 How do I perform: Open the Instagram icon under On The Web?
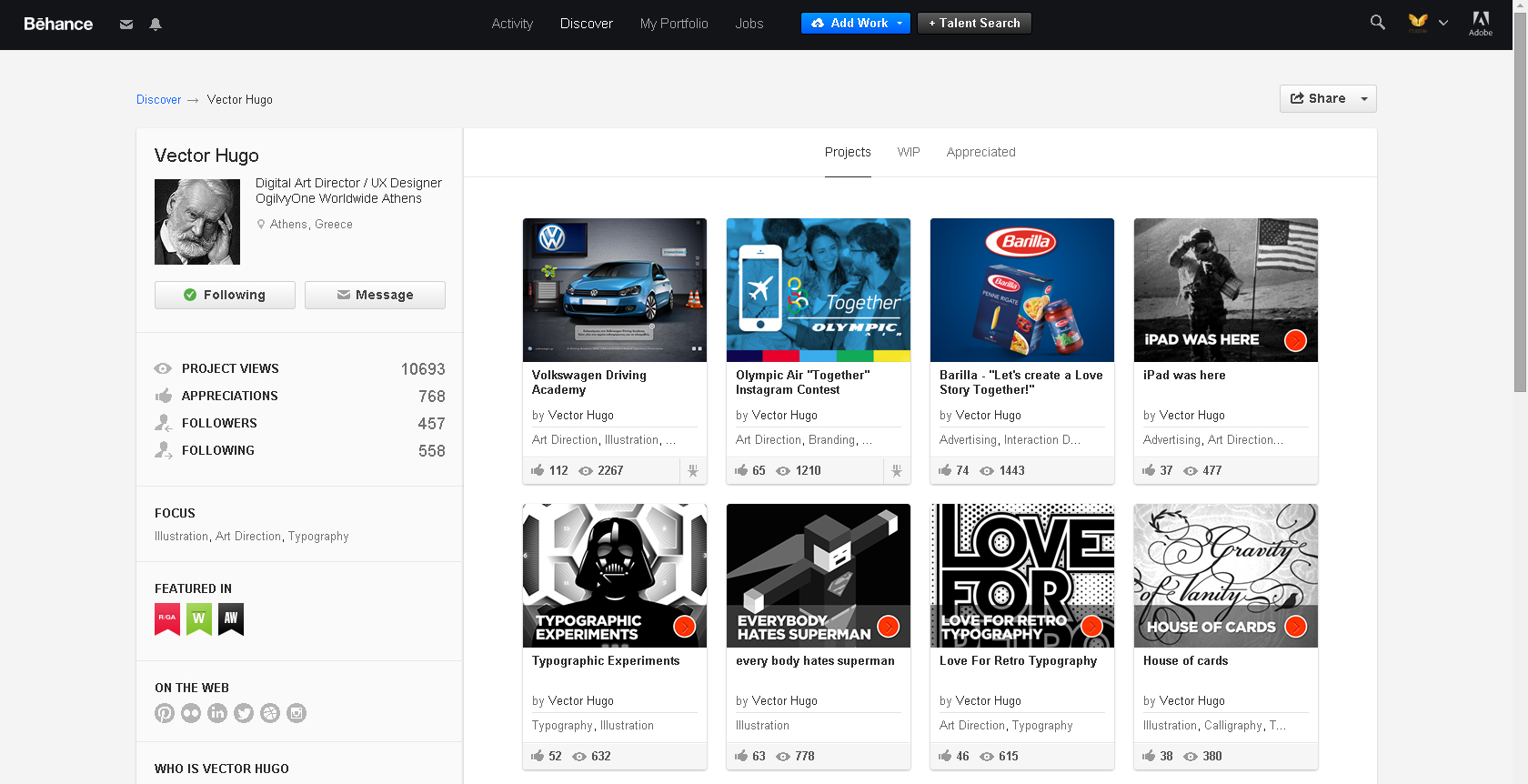297,713
